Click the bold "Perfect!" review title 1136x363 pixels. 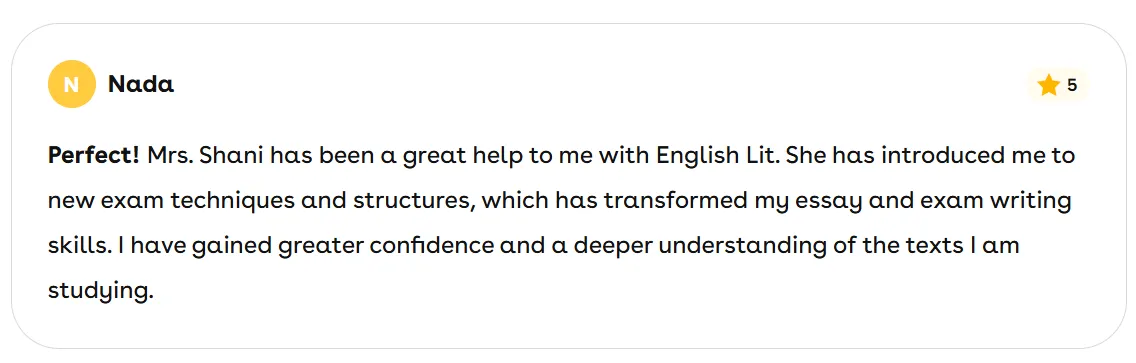point(93,155)
